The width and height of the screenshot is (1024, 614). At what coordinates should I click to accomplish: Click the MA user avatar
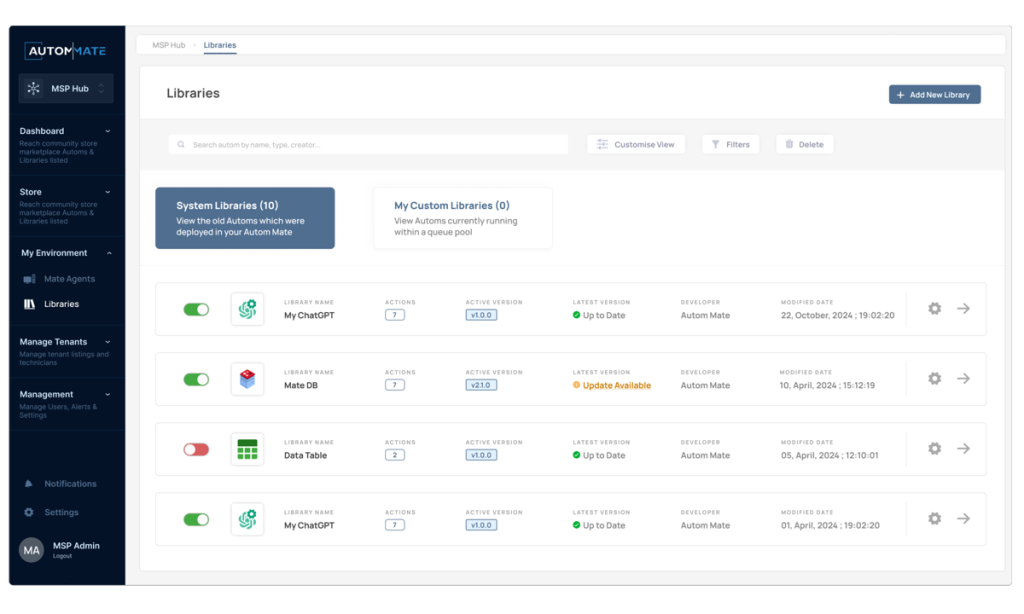[32, 550]
